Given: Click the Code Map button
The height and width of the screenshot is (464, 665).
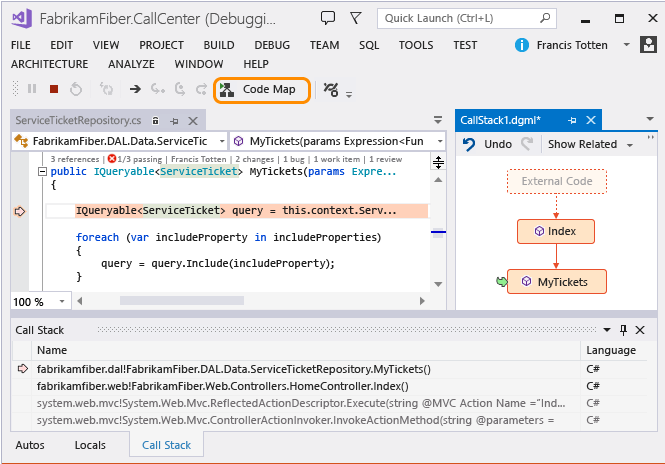Looking at the screenshot, I should [263, 89].
